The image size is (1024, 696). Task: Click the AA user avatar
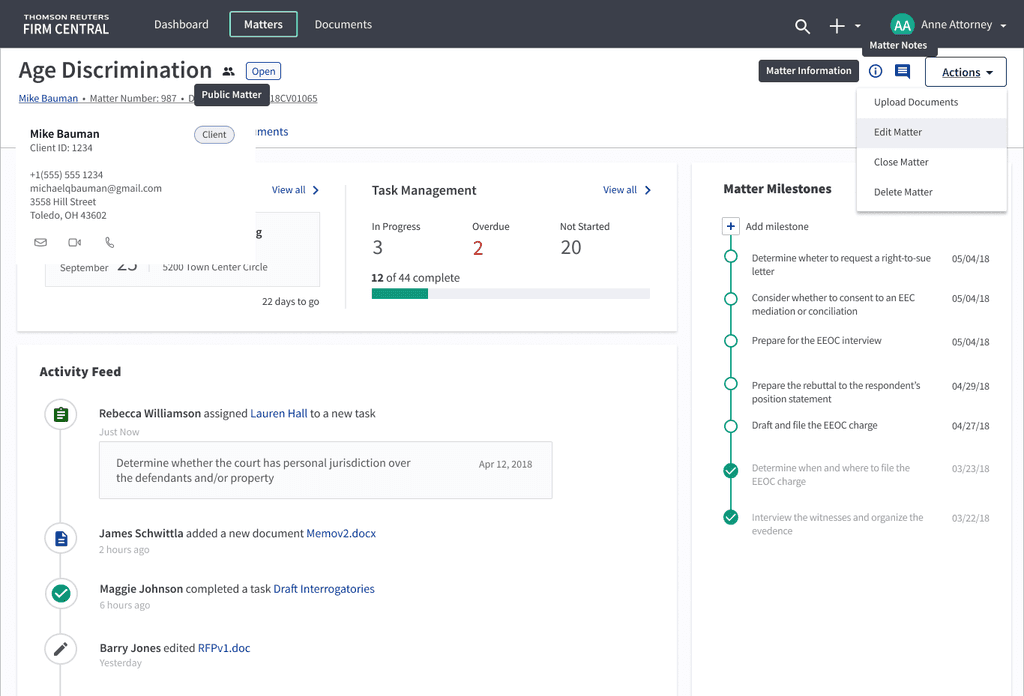pos(902,25)
